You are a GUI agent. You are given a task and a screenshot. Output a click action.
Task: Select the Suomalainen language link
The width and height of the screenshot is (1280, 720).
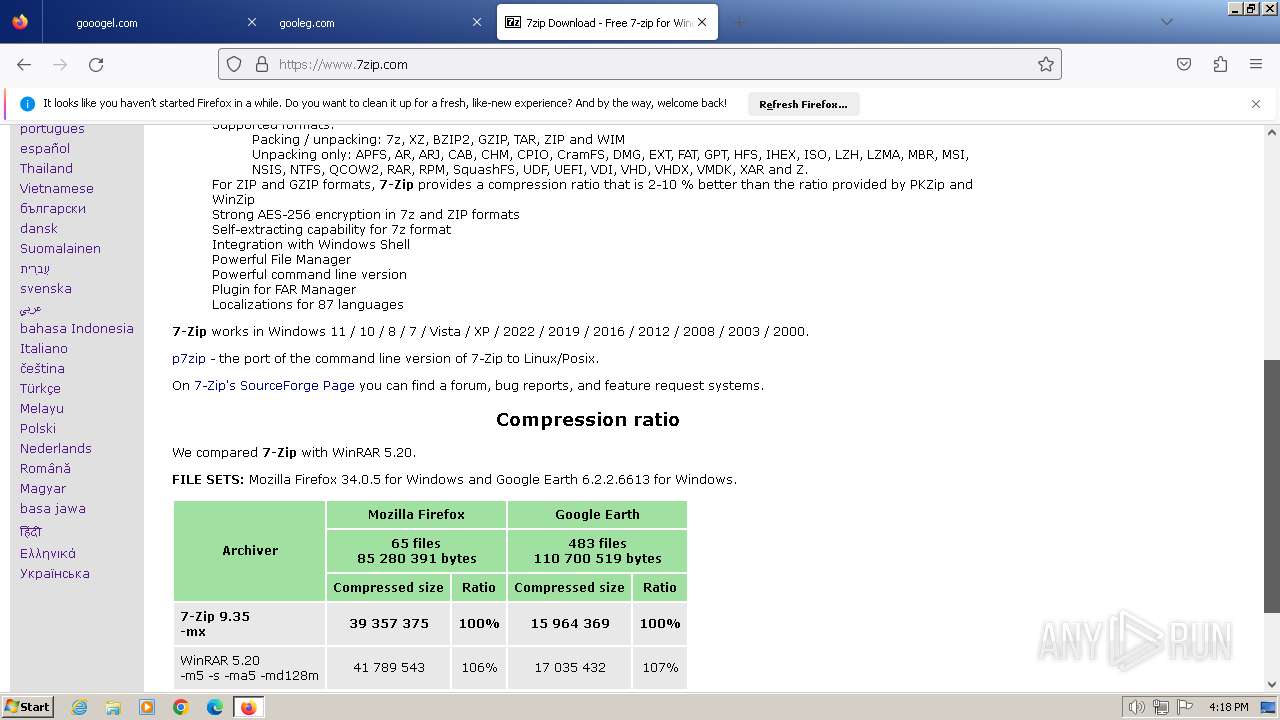(60, 248)
